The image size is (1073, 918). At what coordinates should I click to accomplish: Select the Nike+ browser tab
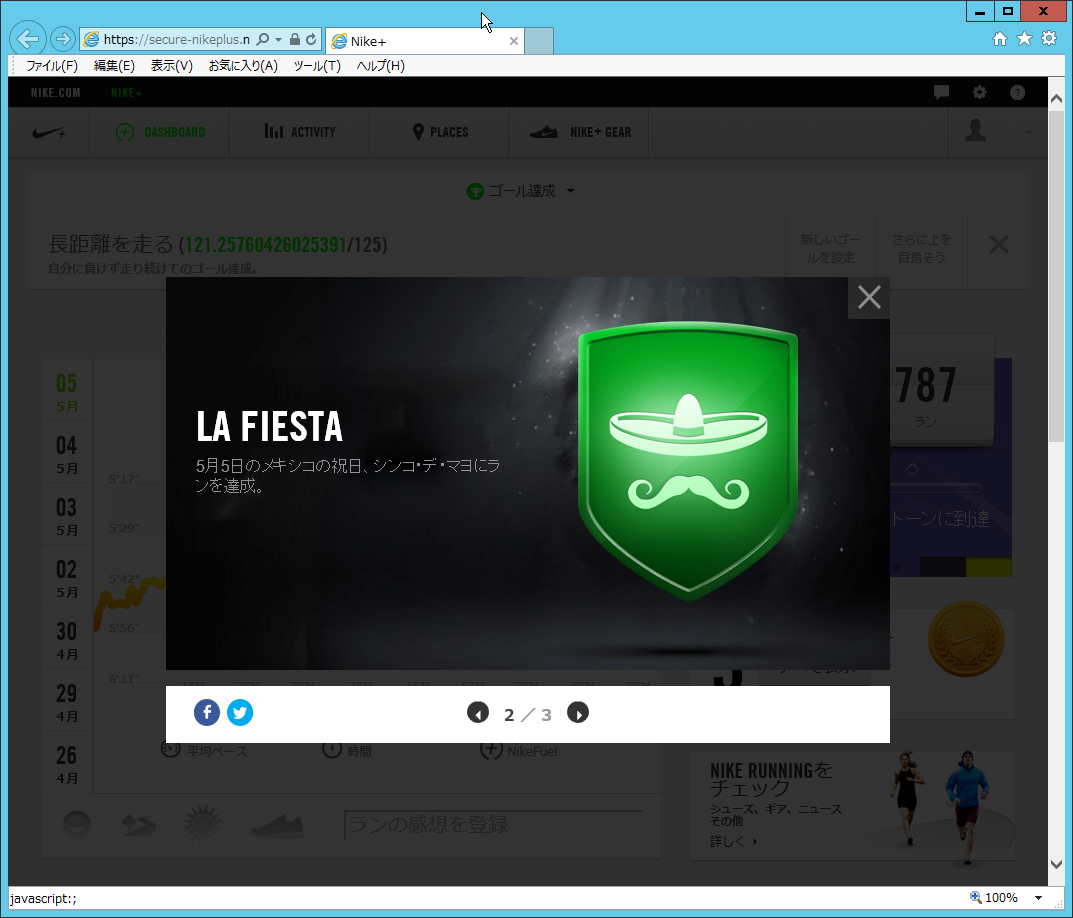tap(424, 41)
